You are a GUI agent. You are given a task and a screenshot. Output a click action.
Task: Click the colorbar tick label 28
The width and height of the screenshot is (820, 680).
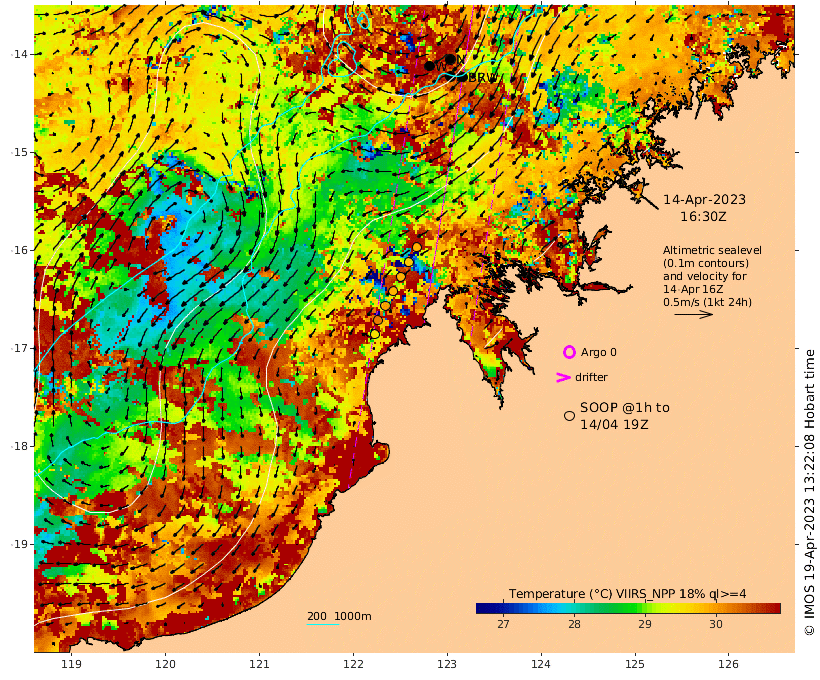coord(574,624)
